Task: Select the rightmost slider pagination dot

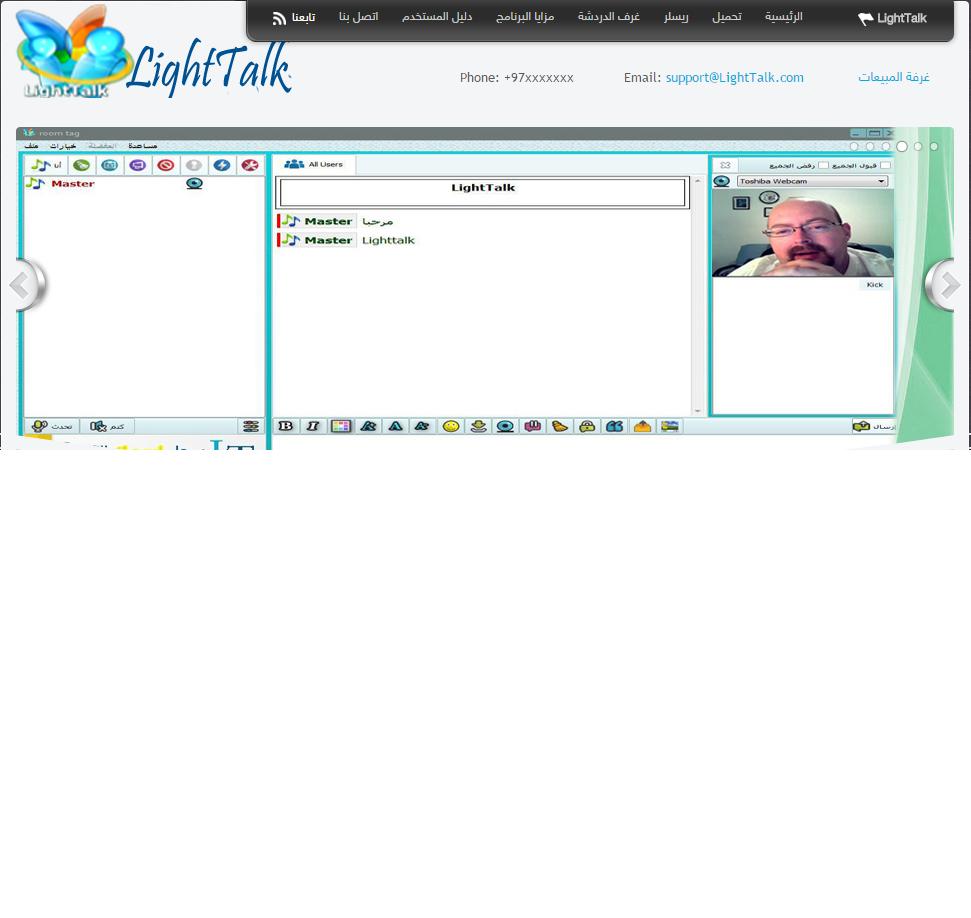Action: [x=934, y=147]
